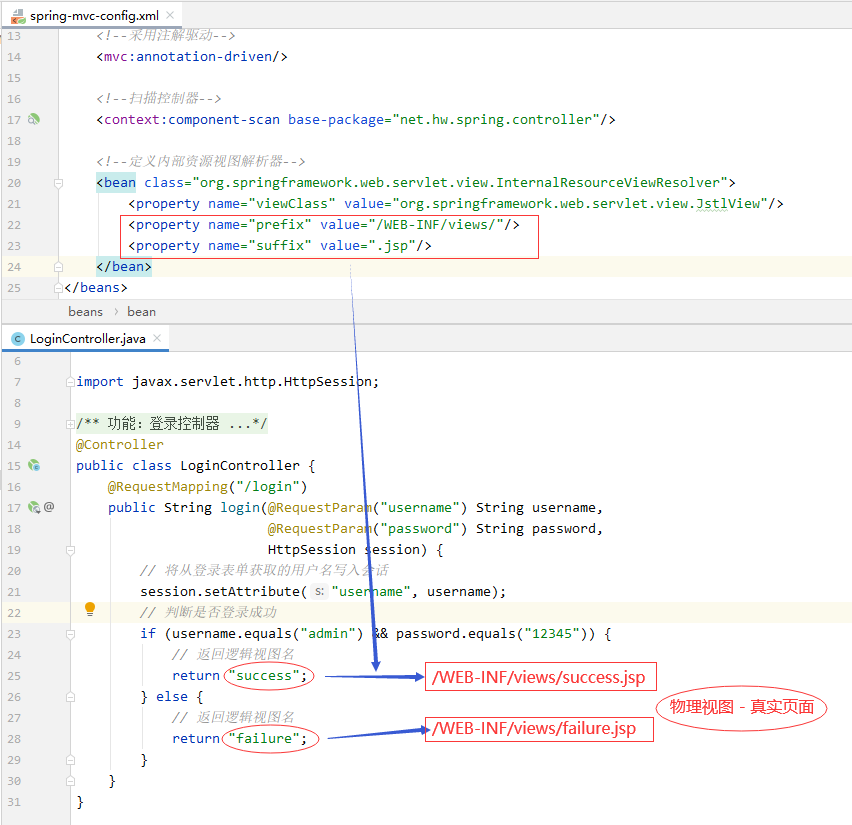Screen dimensions: 852x825
Task: Click the 'bean' breadcrumb item
Action: pyautogui.click(x=141, y=311)
